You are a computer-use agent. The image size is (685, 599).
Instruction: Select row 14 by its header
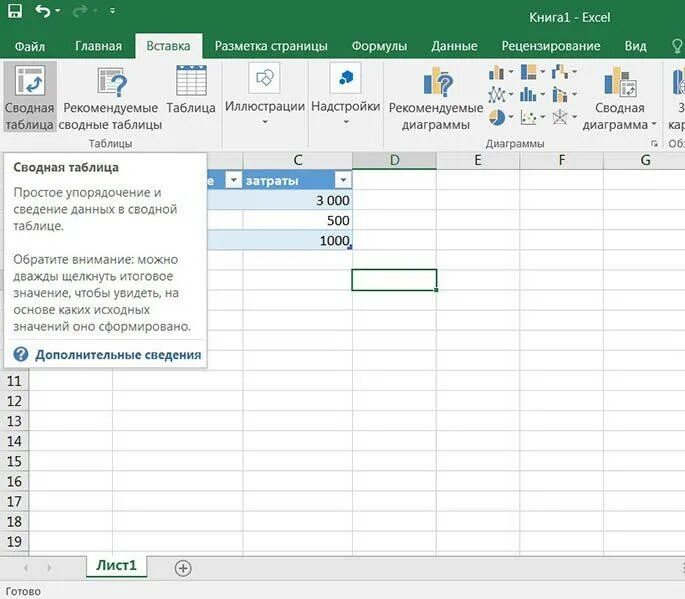[14, 441]
